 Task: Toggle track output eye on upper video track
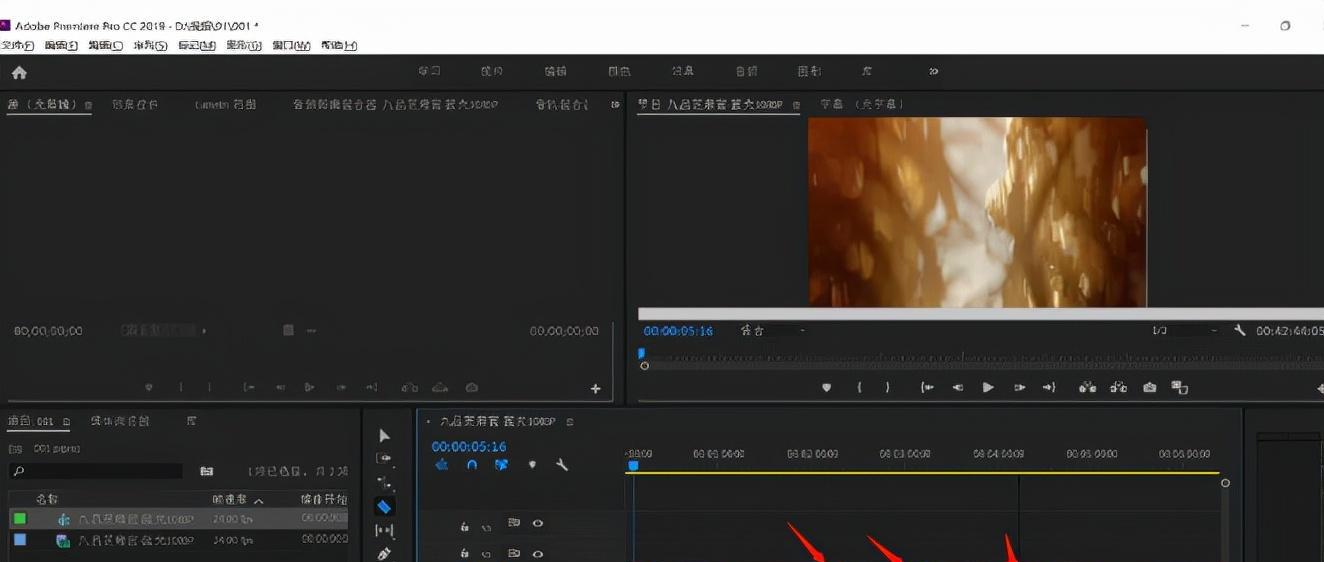(x=538, y=523)
